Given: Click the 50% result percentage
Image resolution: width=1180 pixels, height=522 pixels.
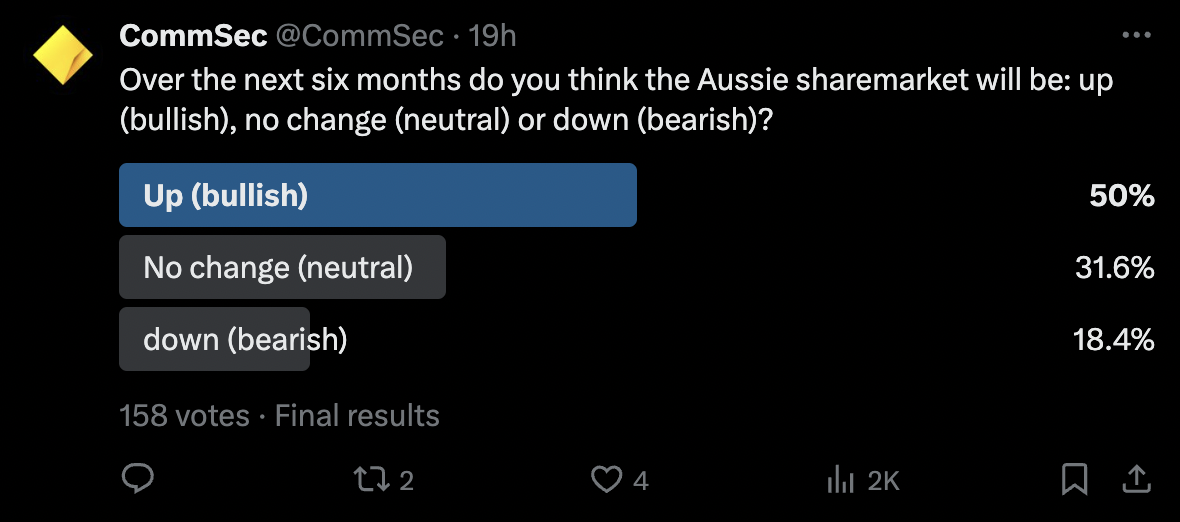Looking at the screenshot, I should coord(1122,195).
